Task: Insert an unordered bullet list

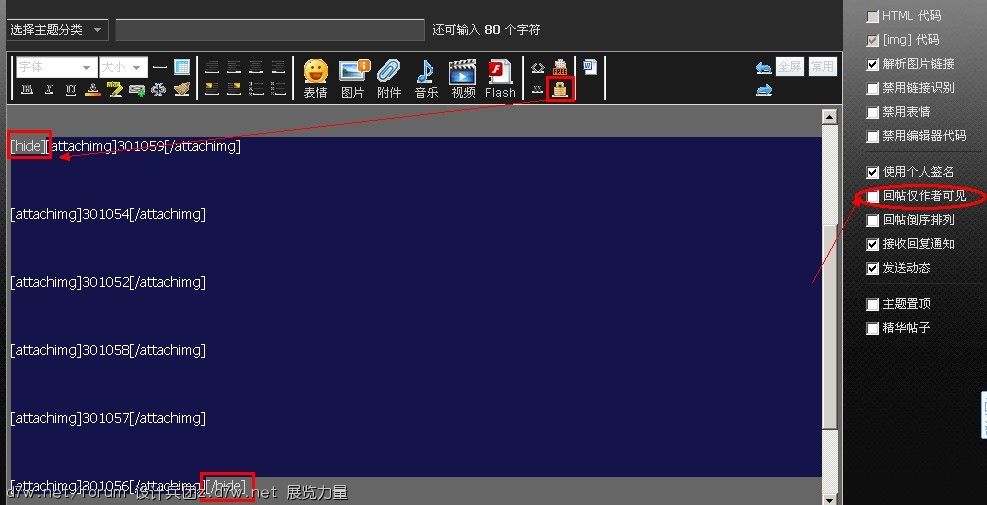Action: click(x=278, y=89)
